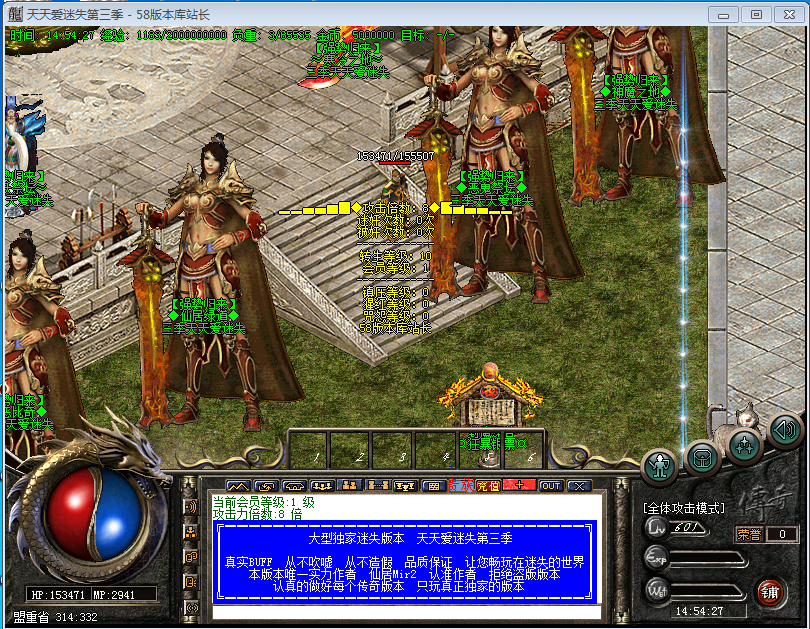Click the 充值 recharge button
This screenshot has height=629, width=810.
coord(488,485)
